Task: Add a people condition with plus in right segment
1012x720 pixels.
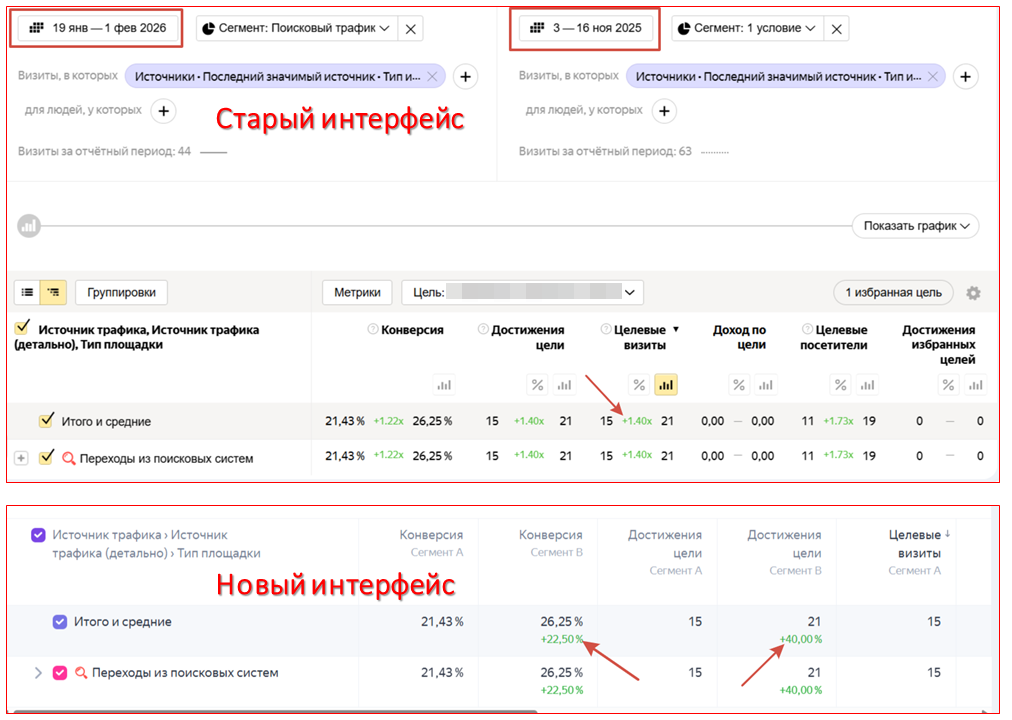Action: click(665, 111)
